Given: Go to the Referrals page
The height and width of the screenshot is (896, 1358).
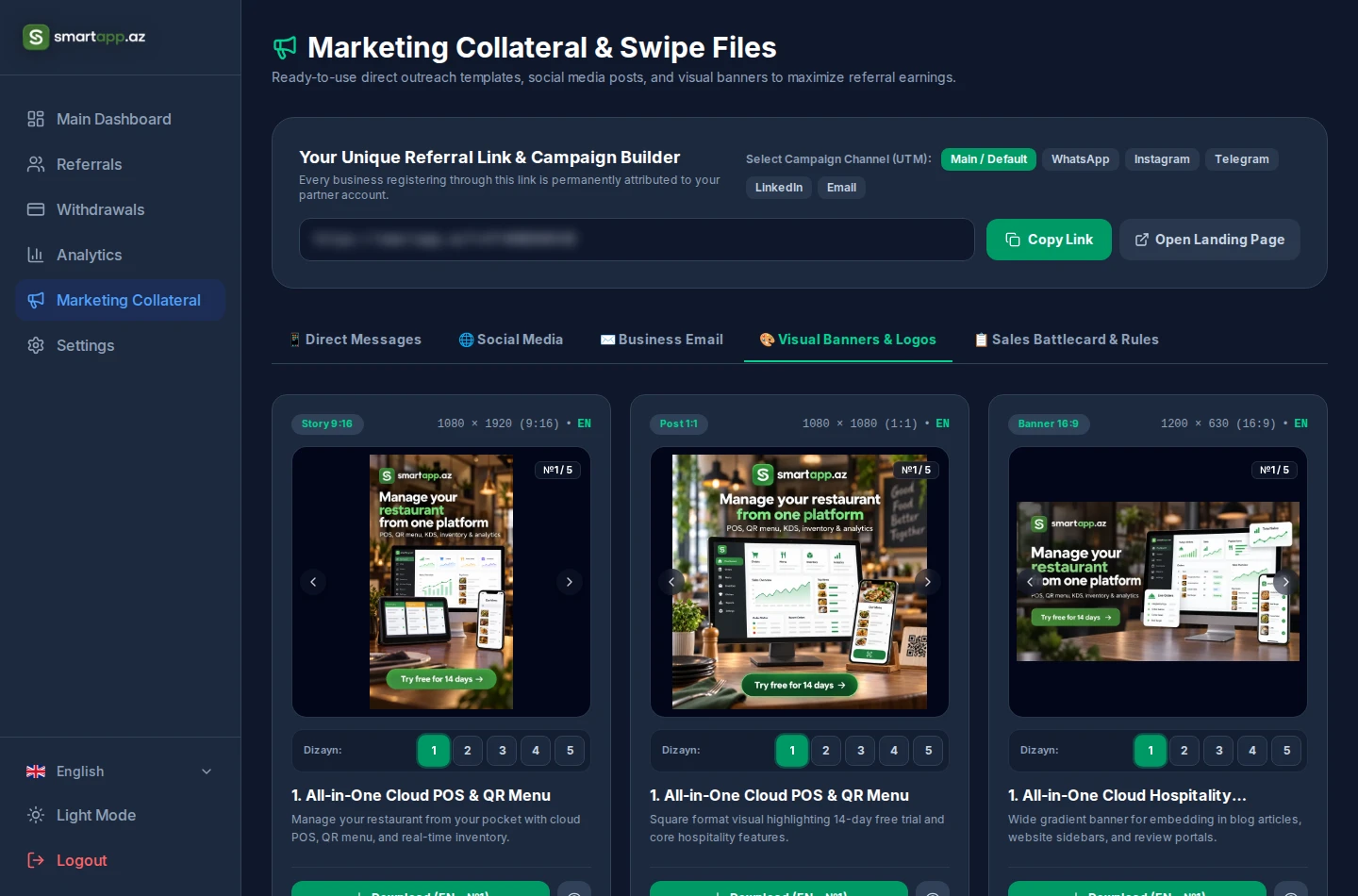Looking at the screenshot, I should pos(120,164).
